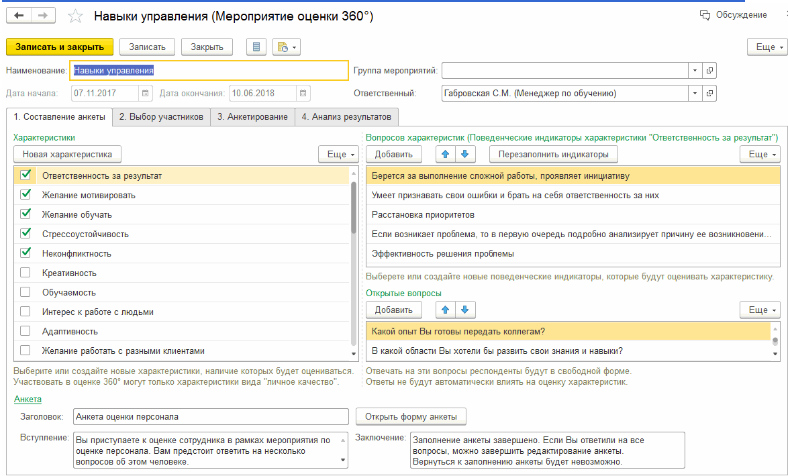Screen dimensions: 788x476
Task: Select 'Расстановка приоритетов' indicator row
Action: click(x=573, y=215)
